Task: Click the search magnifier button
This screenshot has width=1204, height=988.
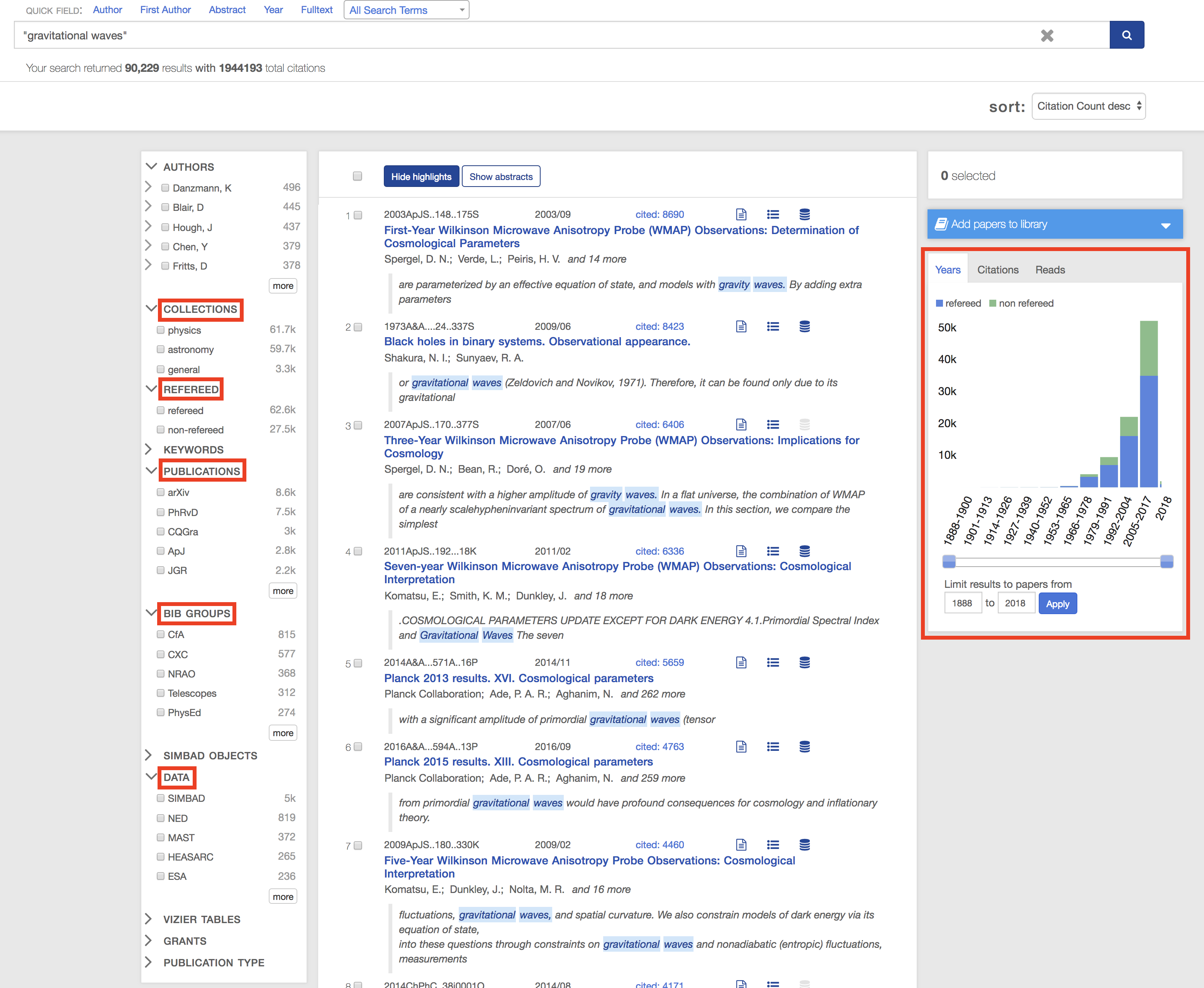Action: click(1127, 35)
